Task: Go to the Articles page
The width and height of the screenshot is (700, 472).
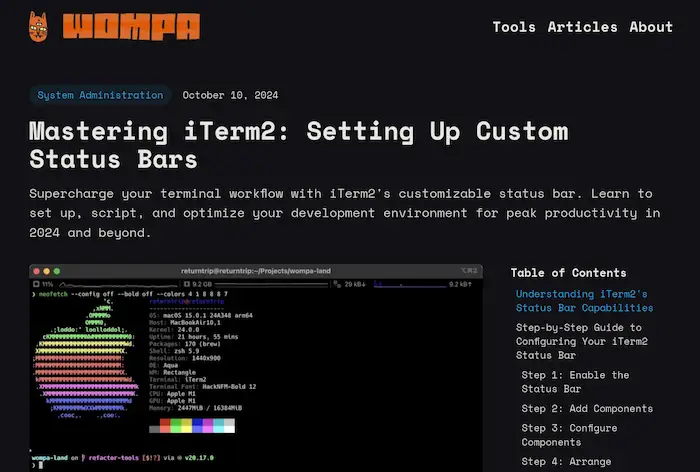Action: pos(582,27)
